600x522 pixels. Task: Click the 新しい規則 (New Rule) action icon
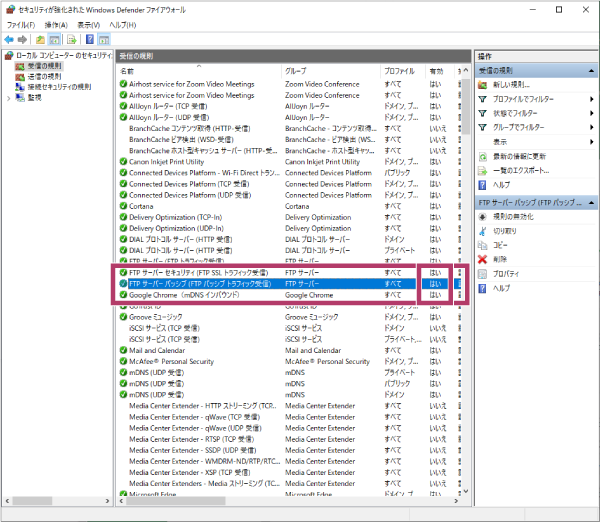pos(483,85)
